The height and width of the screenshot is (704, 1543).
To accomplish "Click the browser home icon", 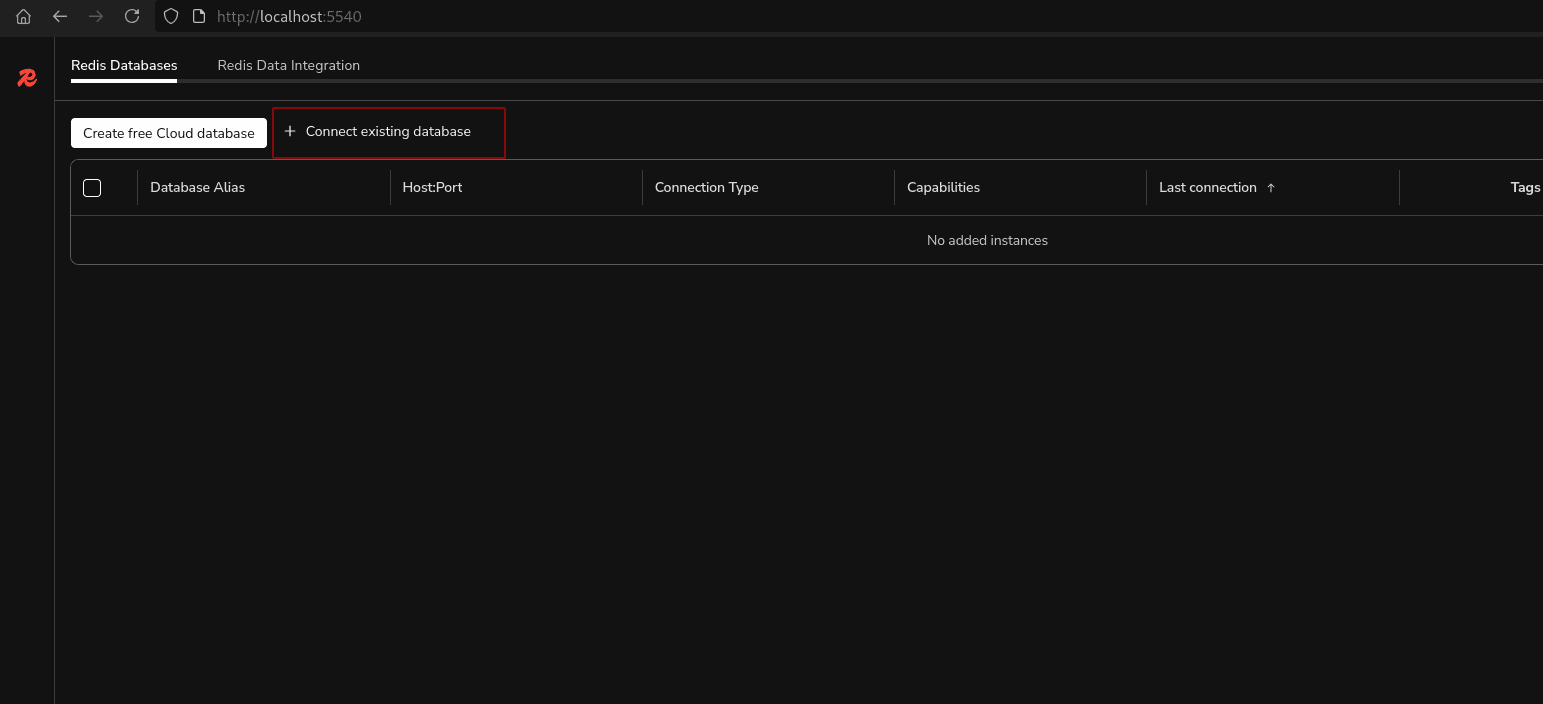I will (x=22, y=16).
